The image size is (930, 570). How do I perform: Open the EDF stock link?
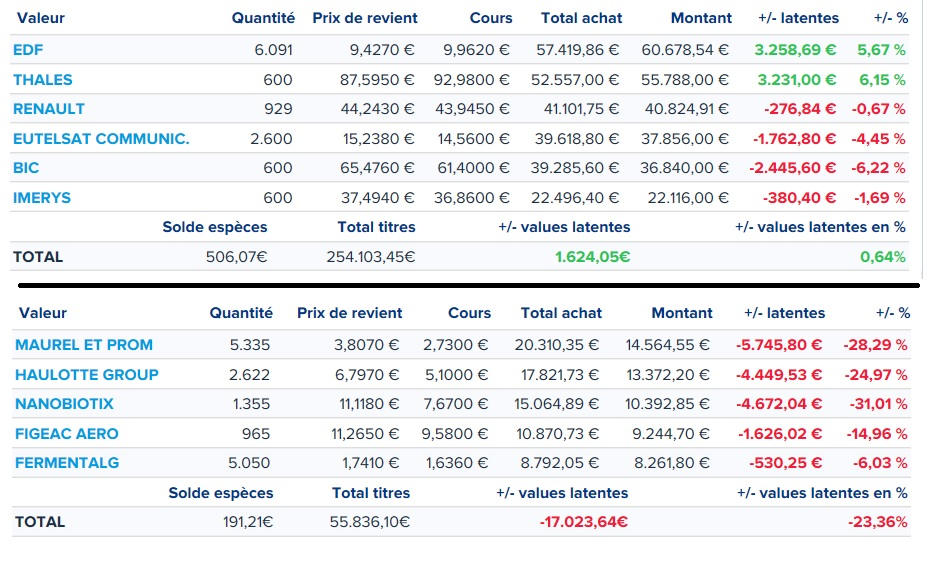[x=28, y=50]
